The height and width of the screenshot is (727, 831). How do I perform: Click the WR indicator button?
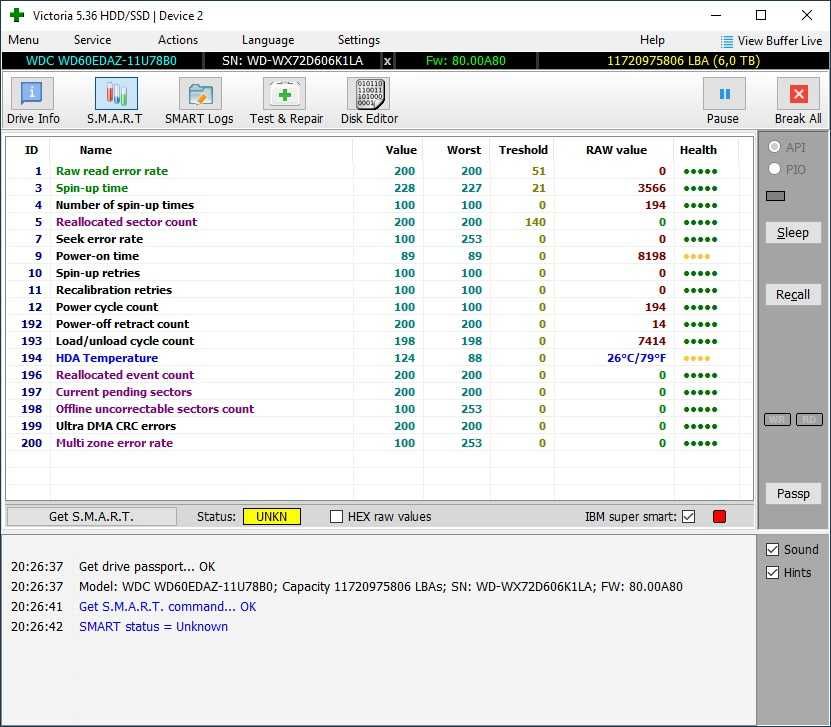(777, 420)
